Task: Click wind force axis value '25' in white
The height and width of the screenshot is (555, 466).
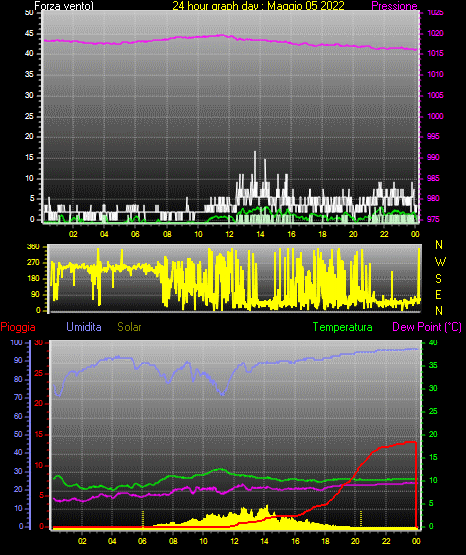Action: (29, 116)
